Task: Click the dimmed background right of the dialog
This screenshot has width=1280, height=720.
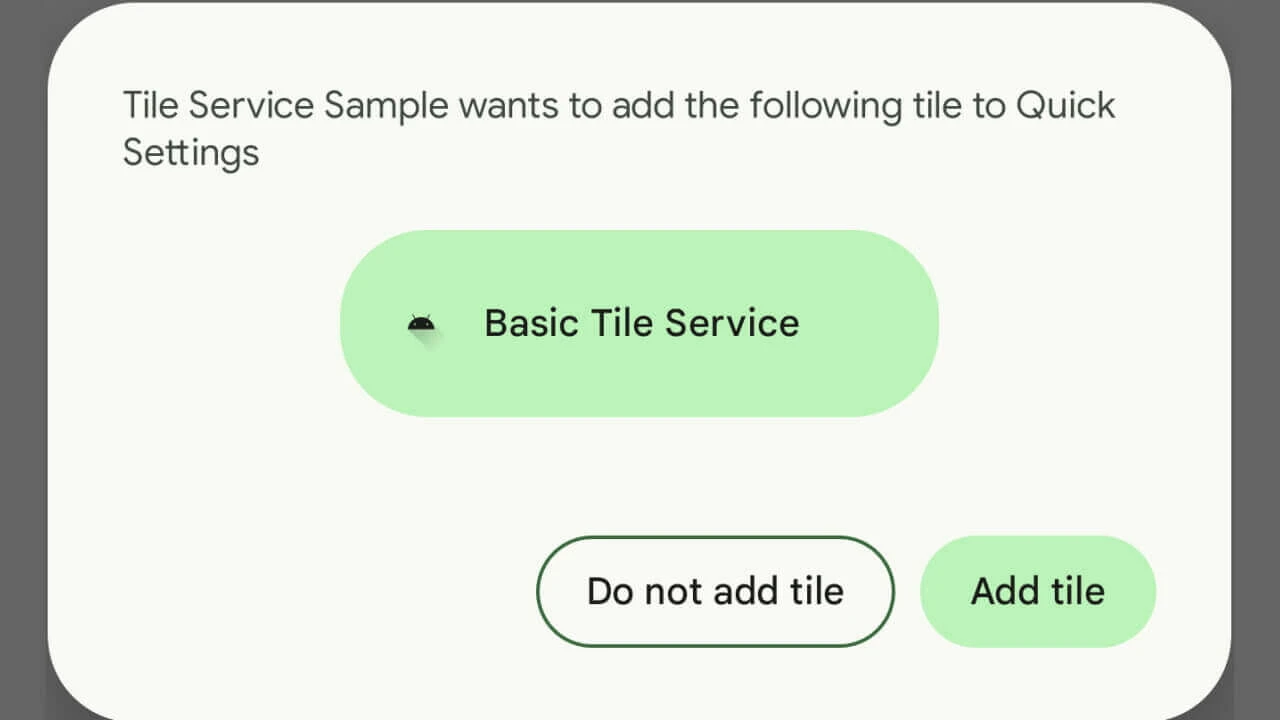Action: pyautogui.click(x=1256, y=360)
